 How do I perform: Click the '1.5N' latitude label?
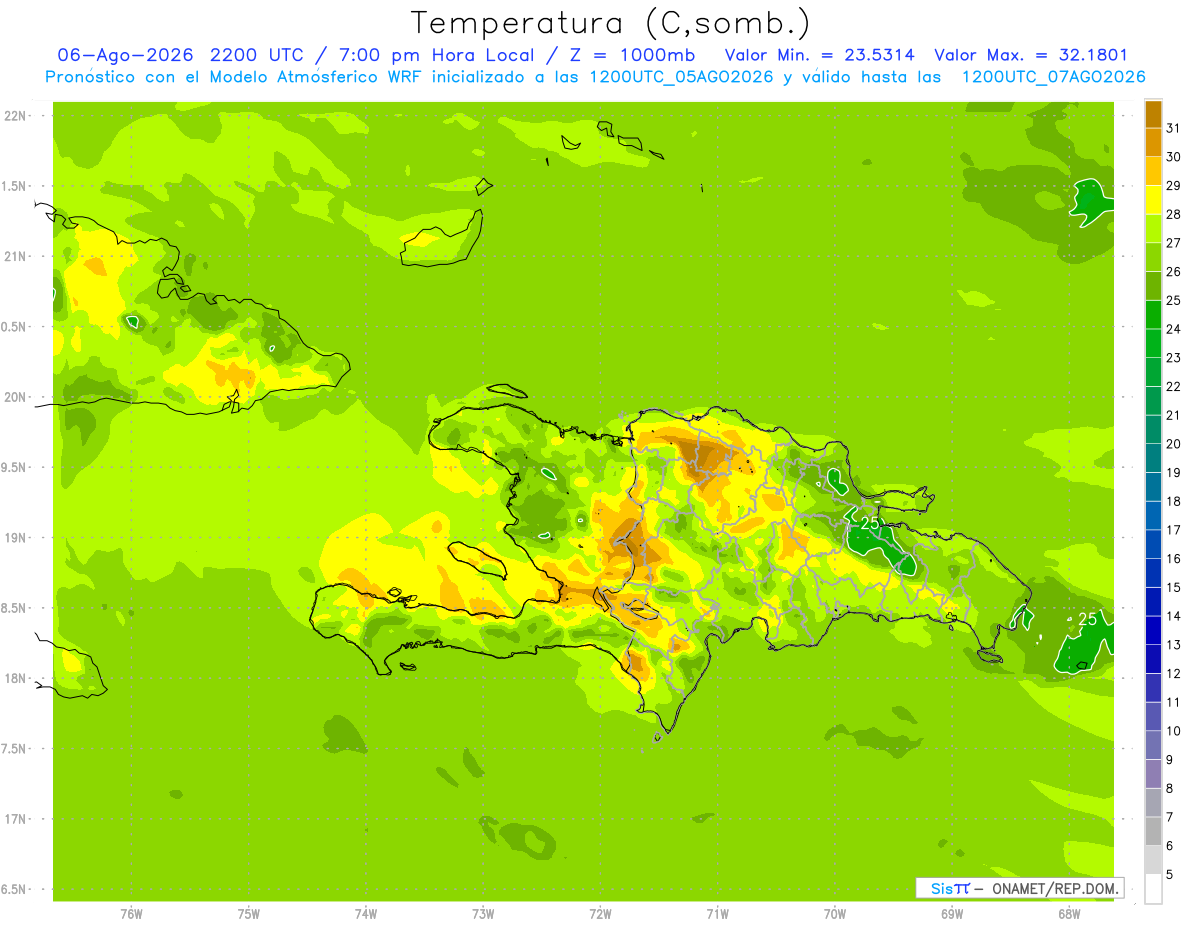tap(13, 186)
